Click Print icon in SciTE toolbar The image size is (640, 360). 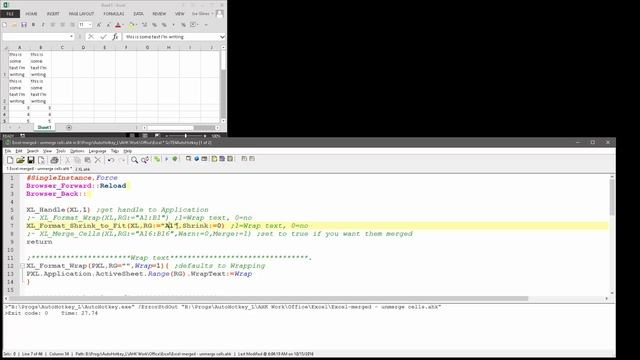pyautogui.click(x=54, y=160)
